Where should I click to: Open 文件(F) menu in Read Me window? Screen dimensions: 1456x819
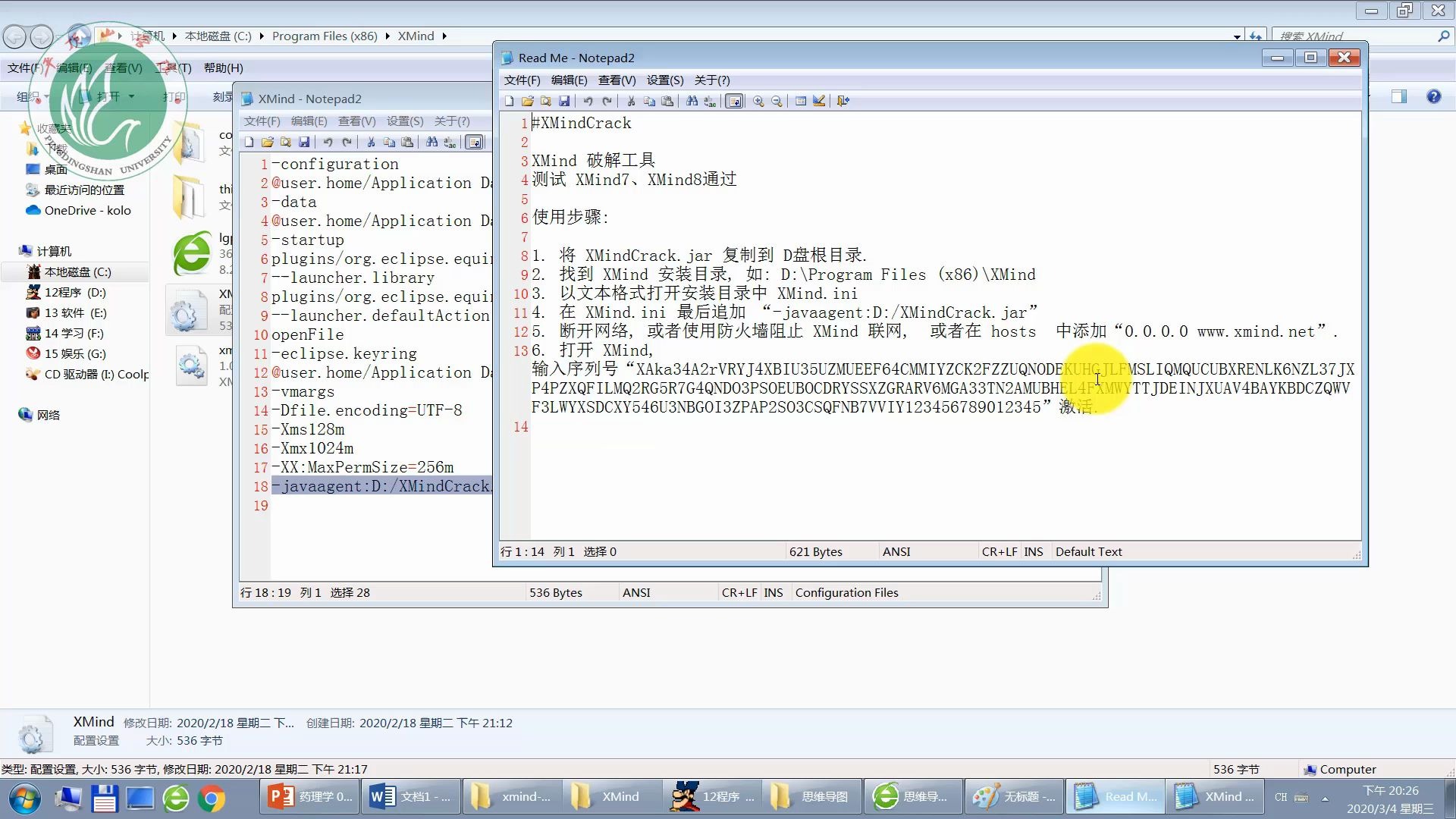coord(522,80)
